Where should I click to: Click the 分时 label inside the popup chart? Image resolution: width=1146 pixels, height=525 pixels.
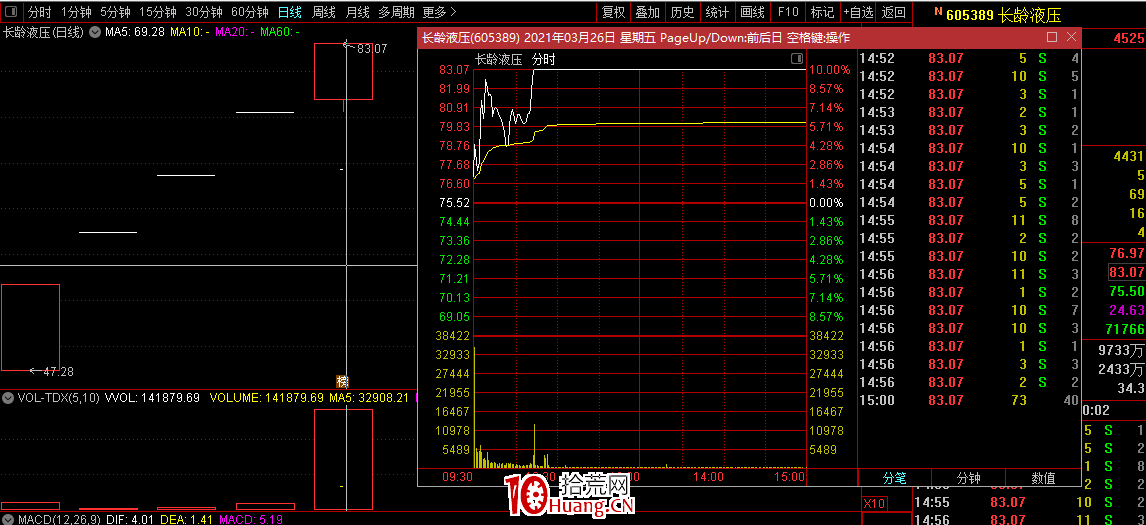pyautogui.click(x=544, y=59)
